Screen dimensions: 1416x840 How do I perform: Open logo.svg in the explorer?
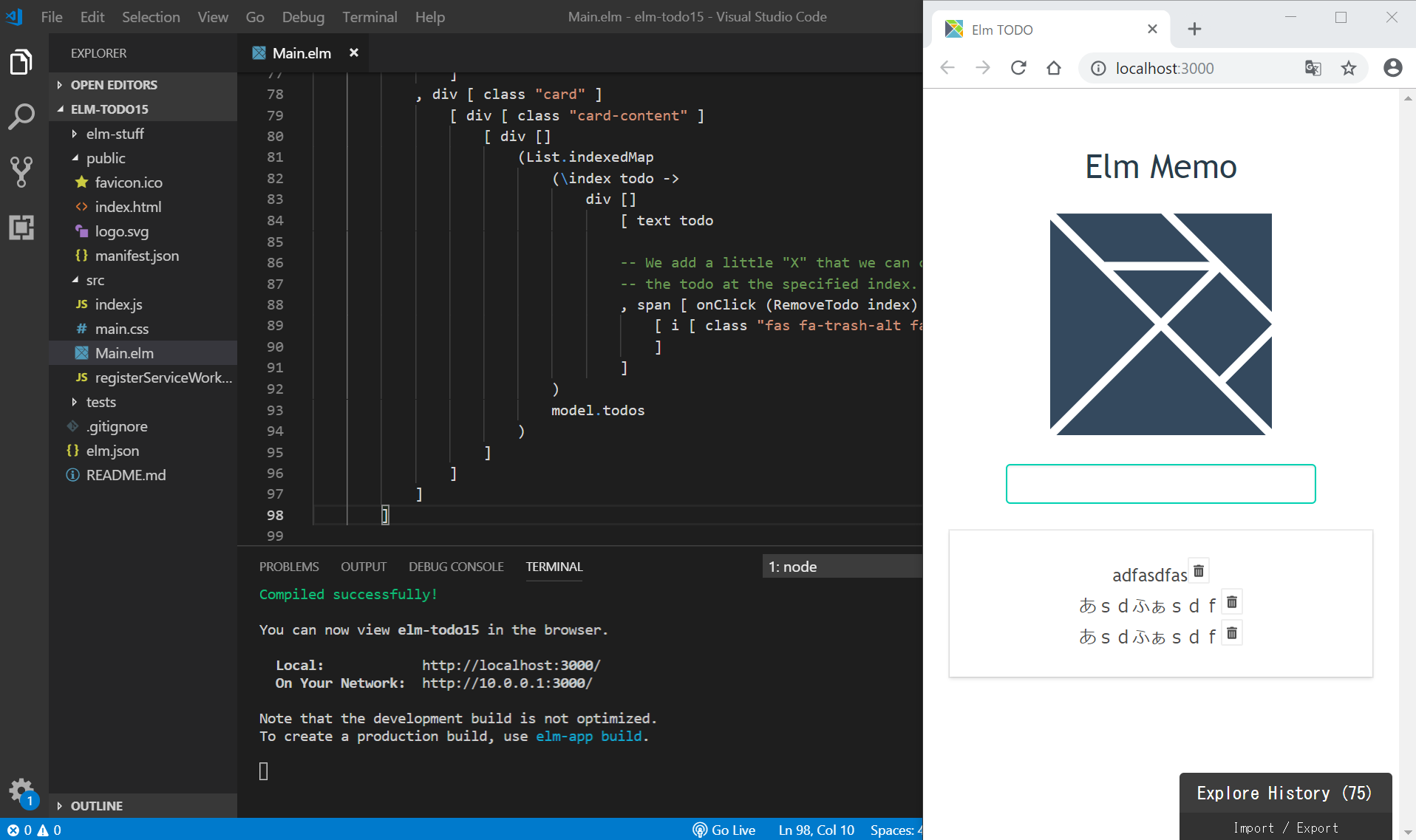point(143,231)
